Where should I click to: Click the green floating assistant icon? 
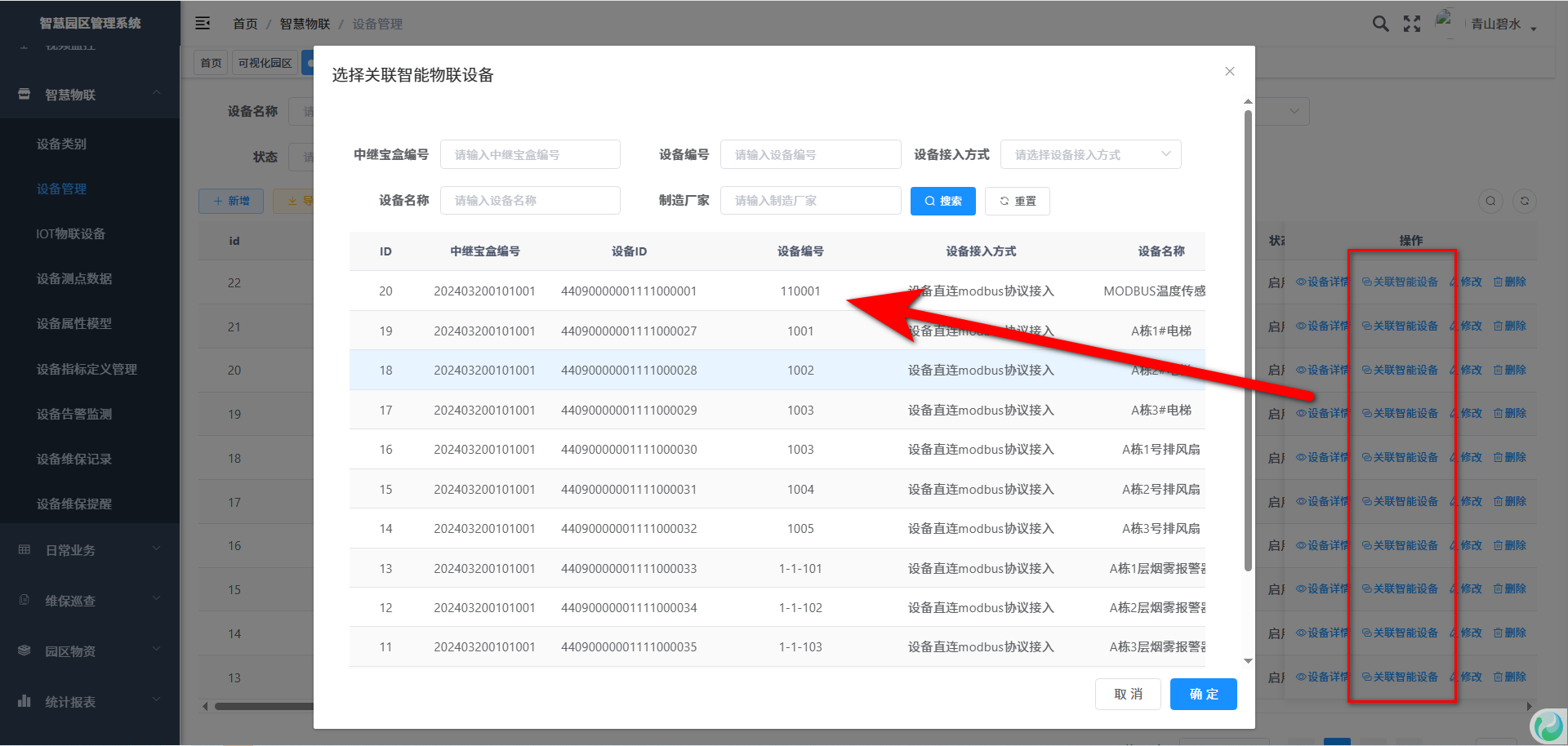coord(1548,725)
